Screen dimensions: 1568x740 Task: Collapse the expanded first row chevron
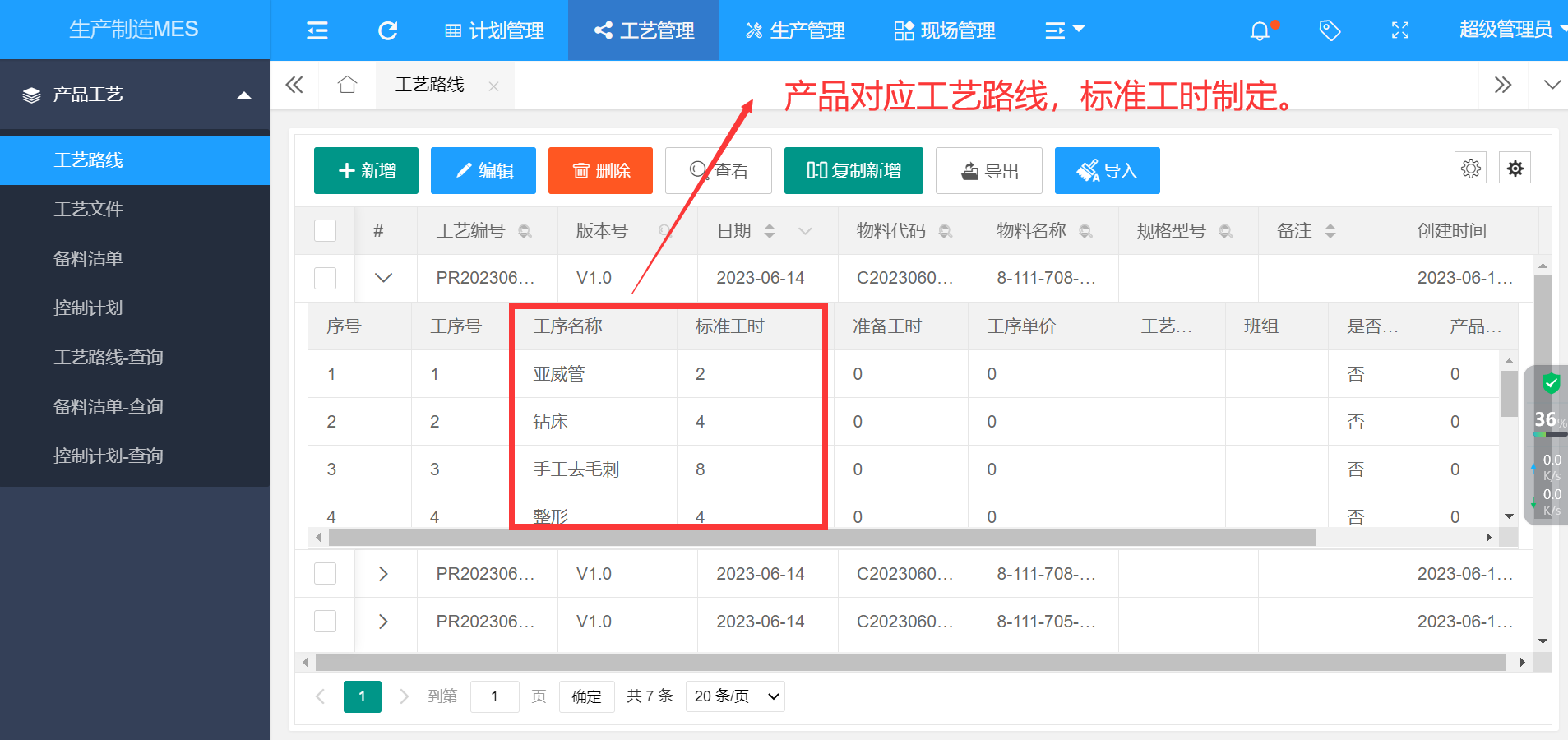(x=383, y=278)
